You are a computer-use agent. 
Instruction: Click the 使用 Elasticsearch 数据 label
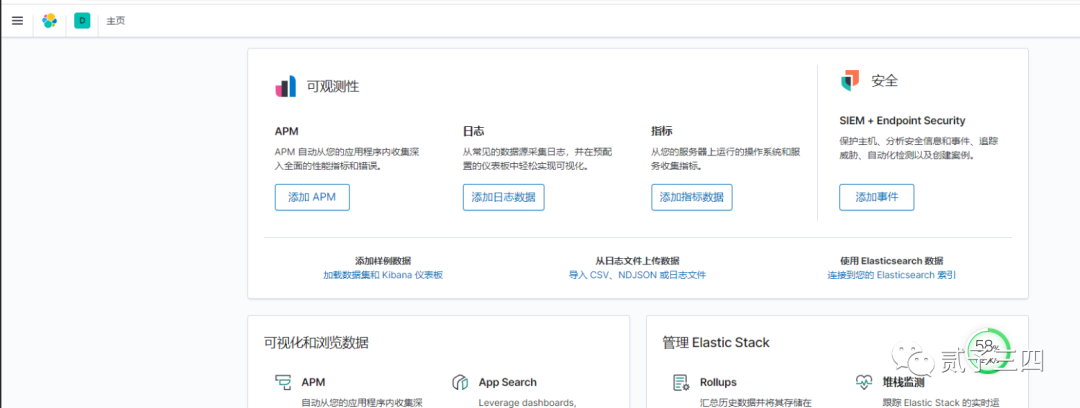(x=891, y=261)
